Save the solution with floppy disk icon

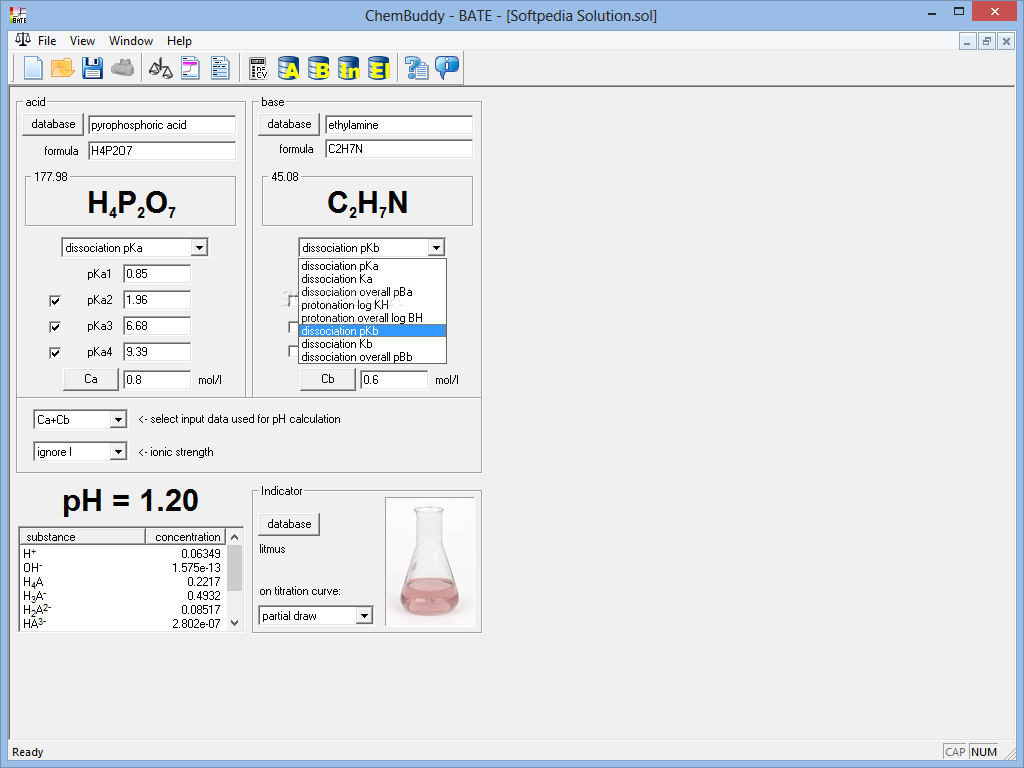92,67
